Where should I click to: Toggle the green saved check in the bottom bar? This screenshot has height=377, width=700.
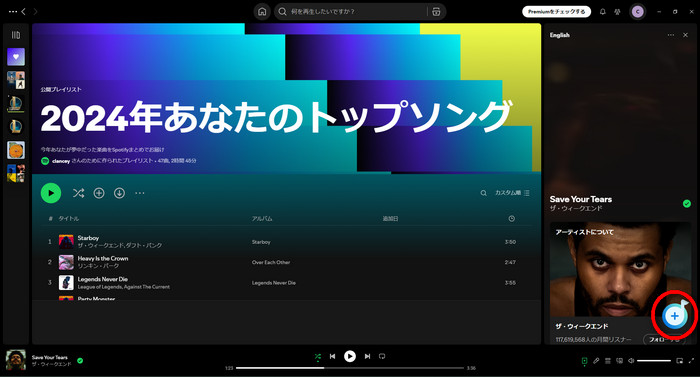(x=80, y=360)
